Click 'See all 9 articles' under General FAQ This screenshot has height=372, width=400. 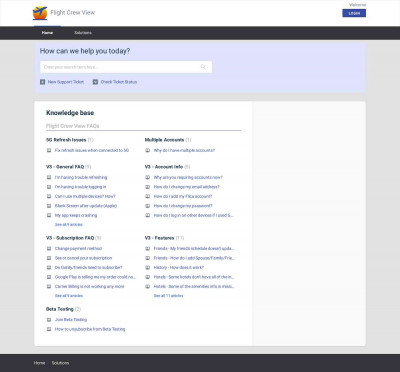(x=69, y=225)
